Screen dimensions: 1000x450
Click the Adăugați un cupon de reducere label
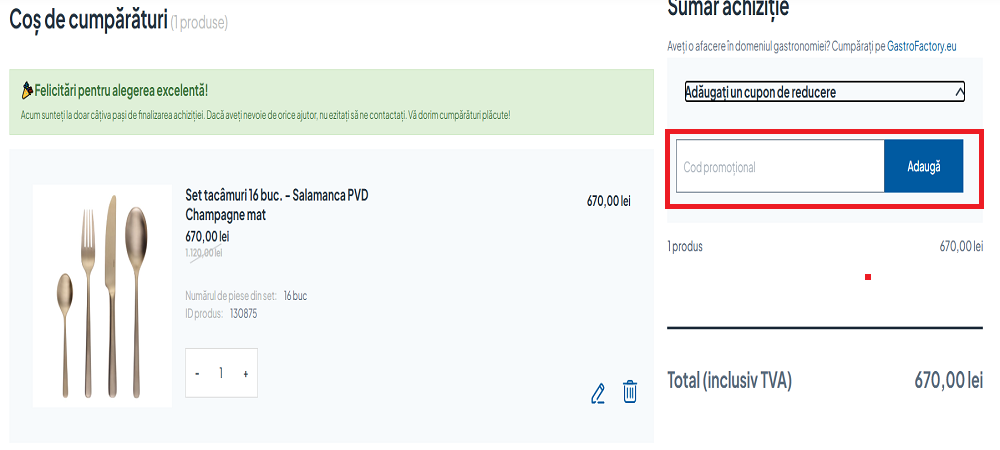click(x=760, y=92)
